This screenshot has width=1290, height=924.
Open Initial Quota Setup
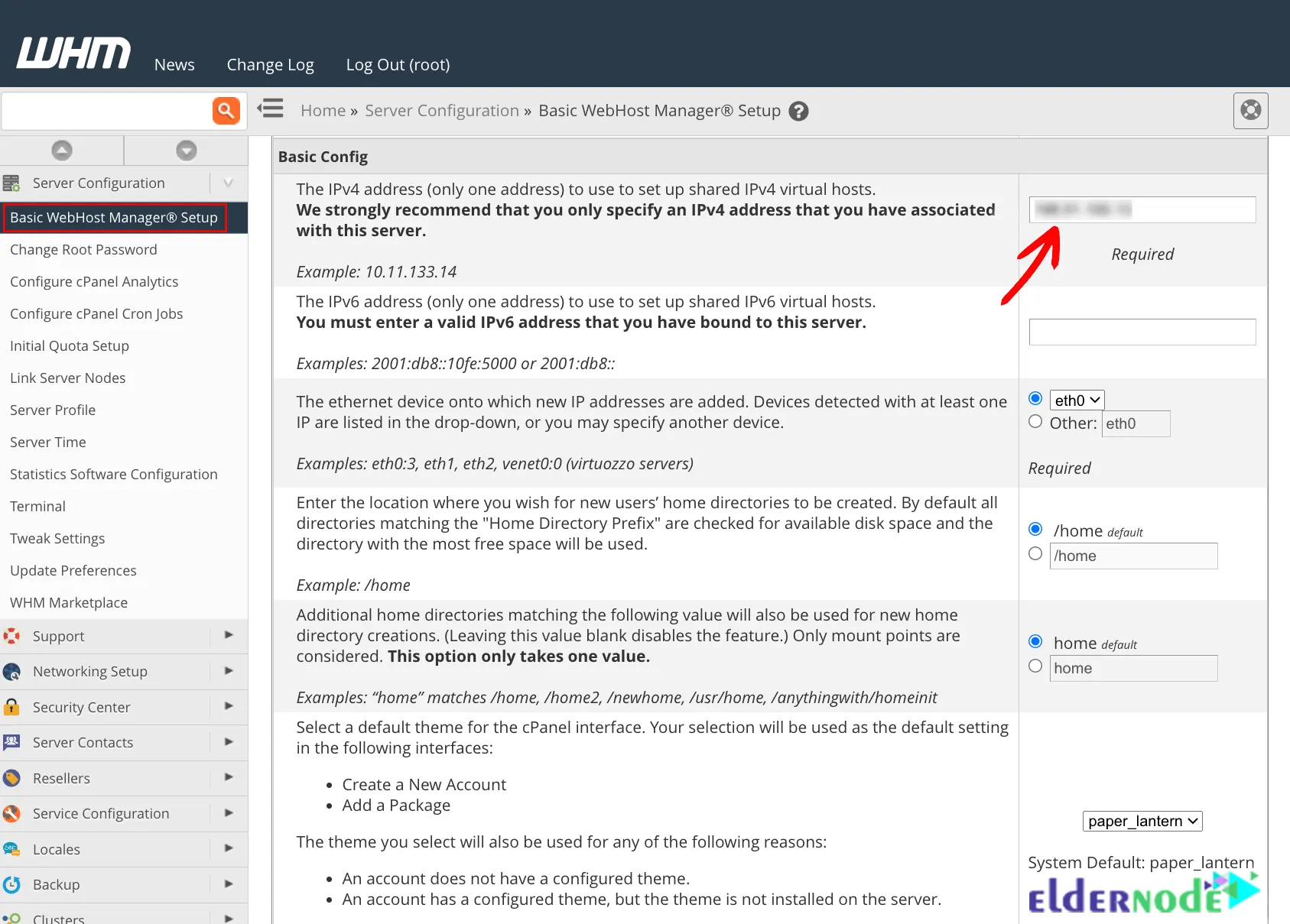[70, 346]
